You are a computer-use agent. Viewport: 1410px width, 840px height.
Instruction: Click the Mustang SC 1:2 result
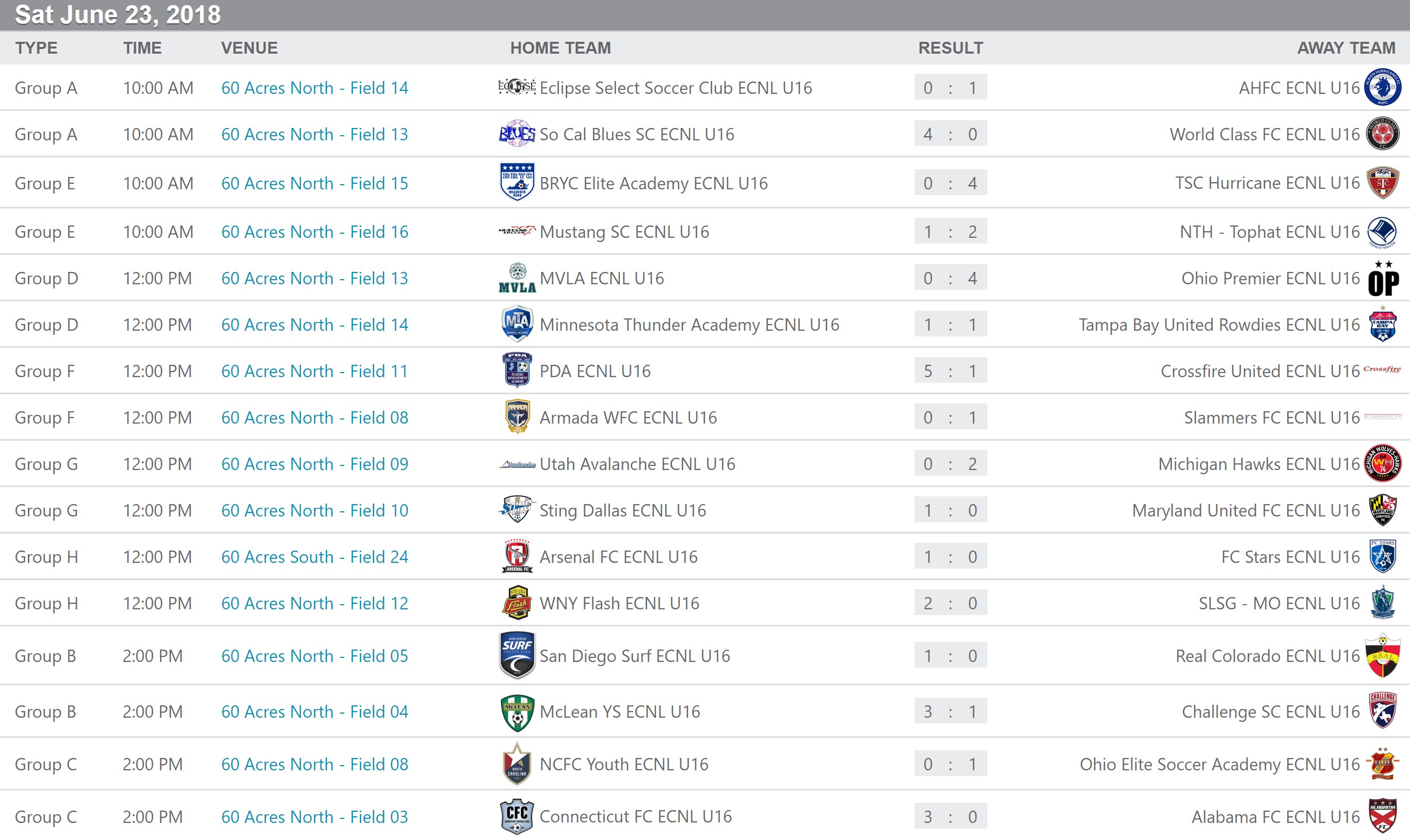coord(950,232)
